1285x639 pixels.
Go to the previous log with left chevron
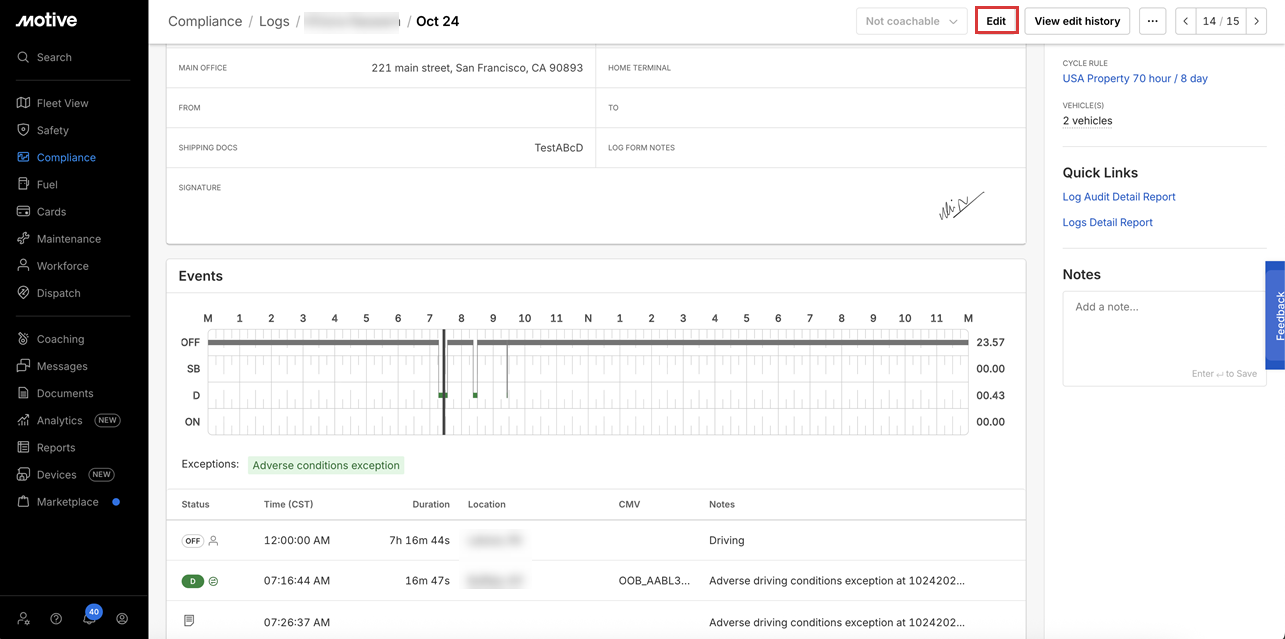point(1186,21)
